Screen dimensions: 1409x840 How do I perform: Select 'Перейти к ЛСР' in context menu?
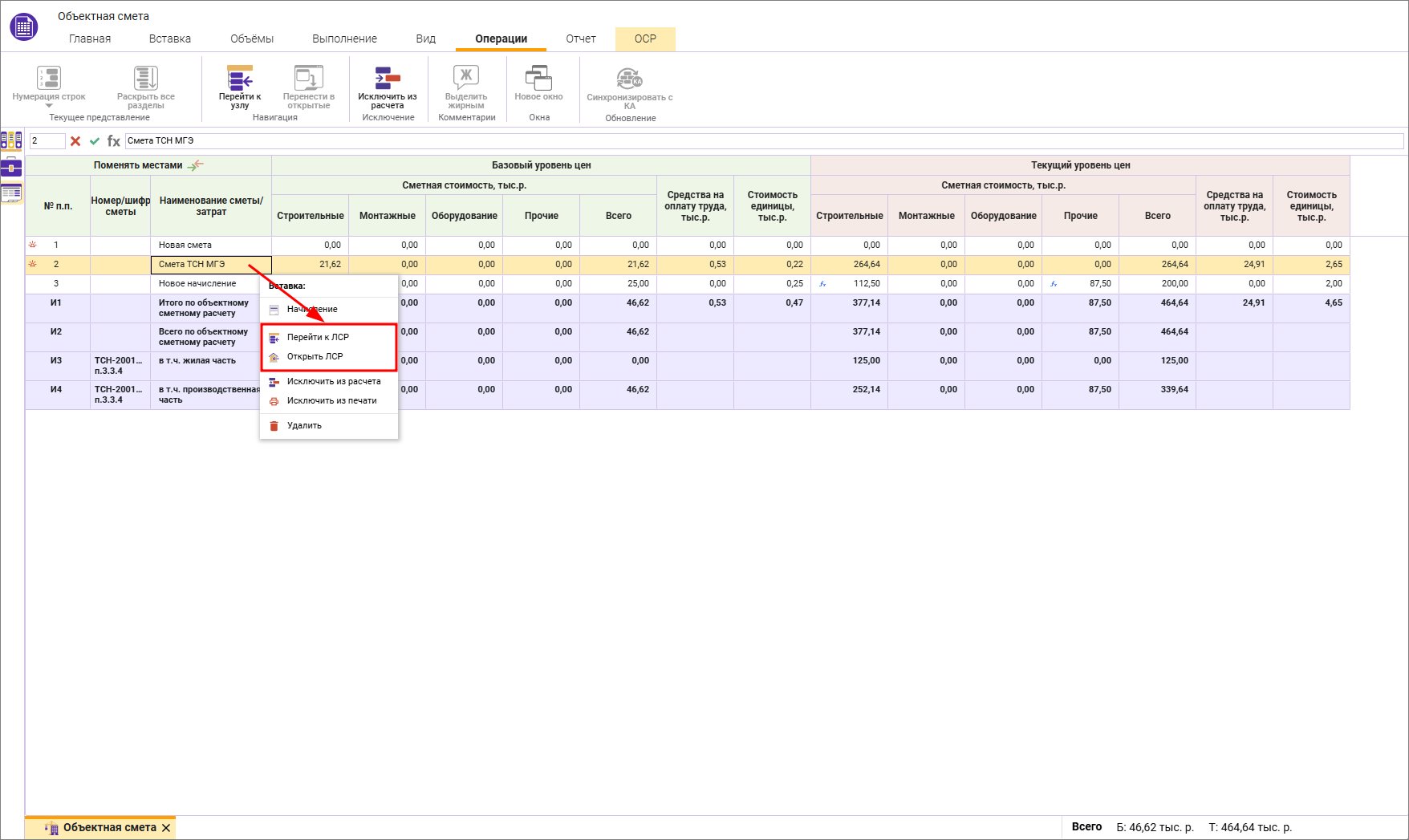click(x=318, y=338)
